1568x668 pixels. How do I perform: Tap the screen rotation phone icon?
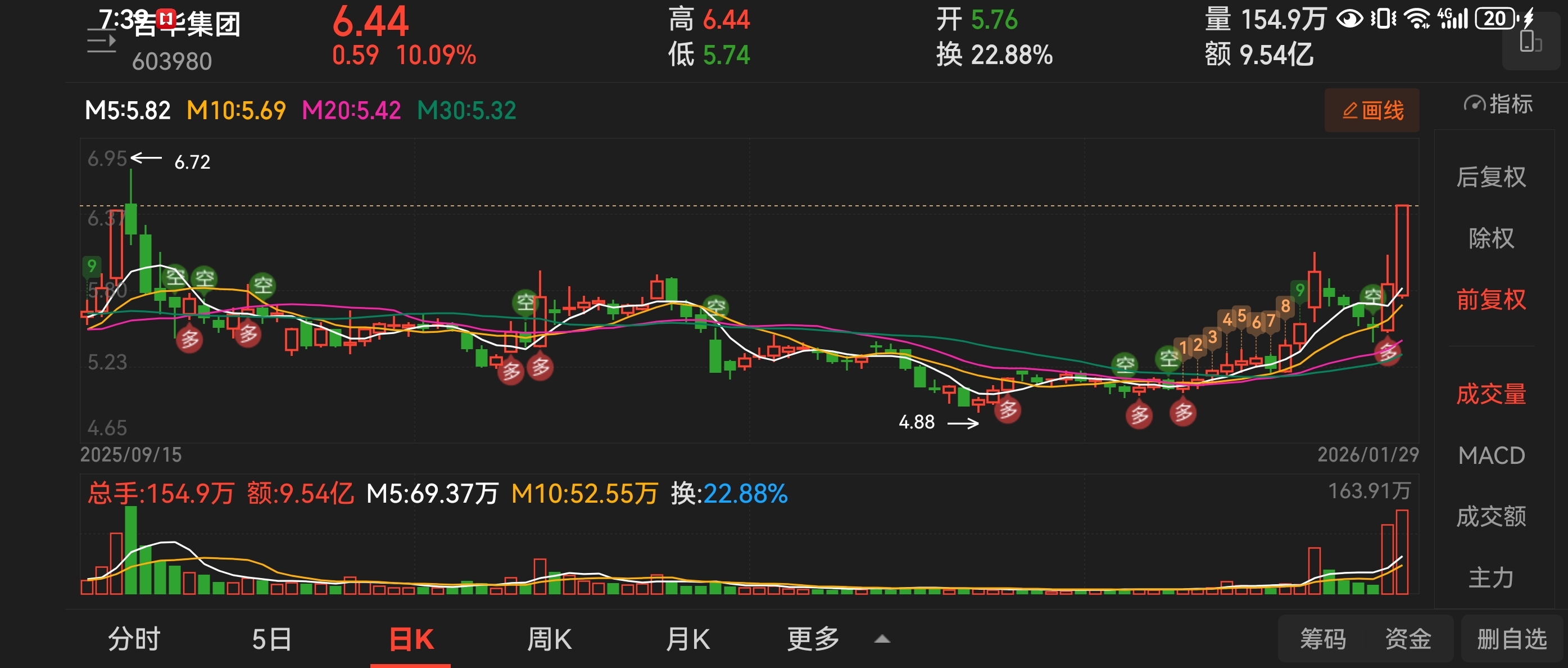click(1530, 43)
